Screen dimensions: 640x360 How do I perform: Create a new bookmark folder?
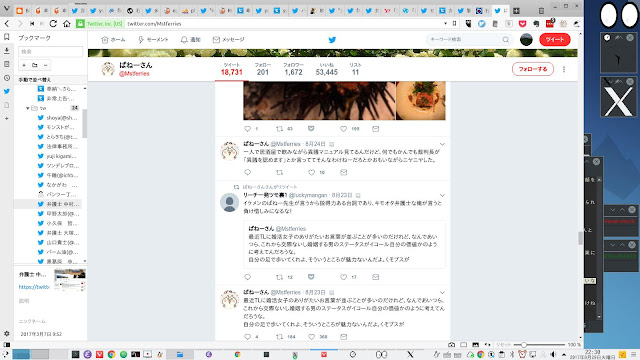coord(35,65)
